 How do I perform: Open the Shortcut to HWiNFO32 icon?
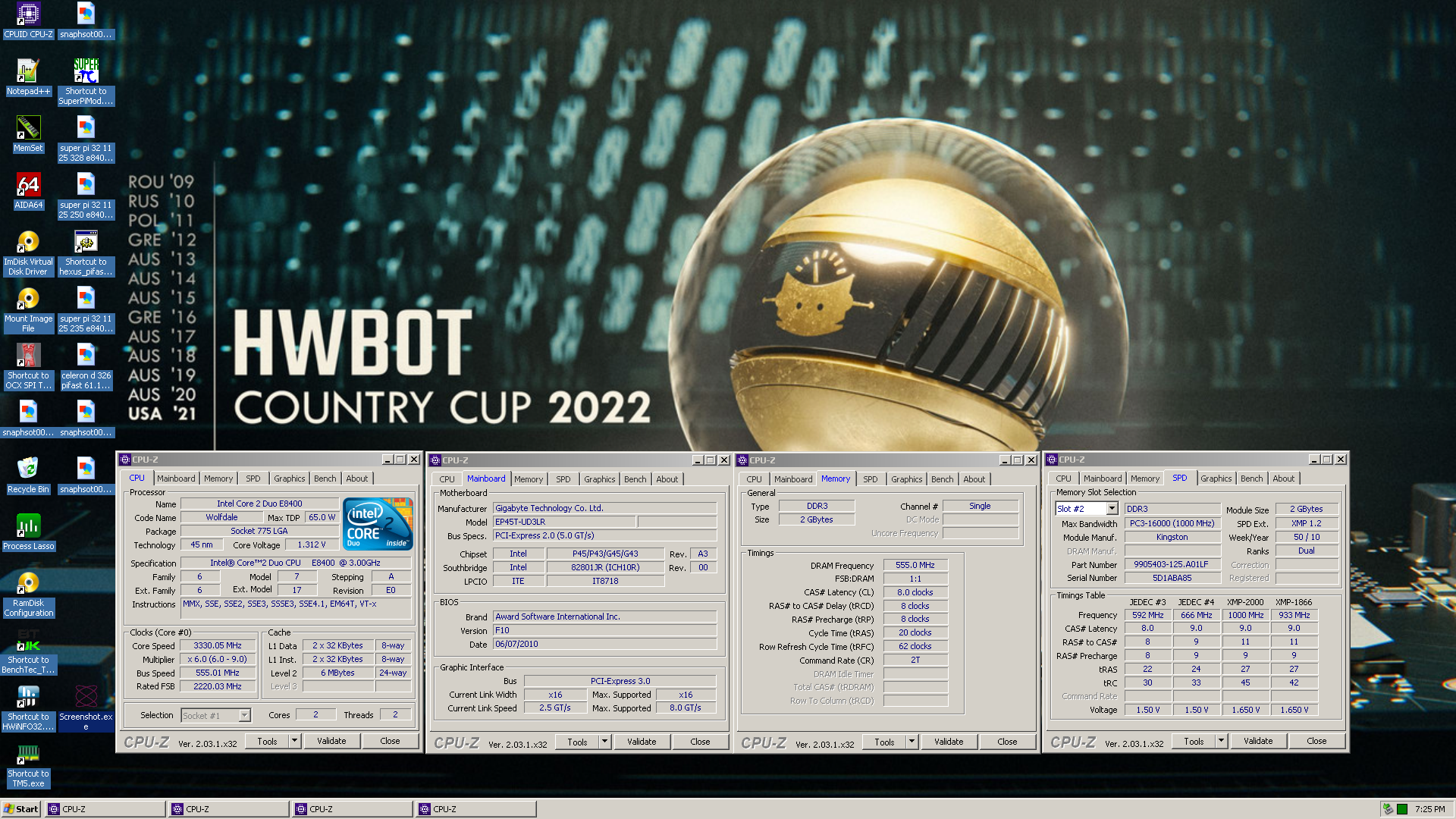(28, 708)
